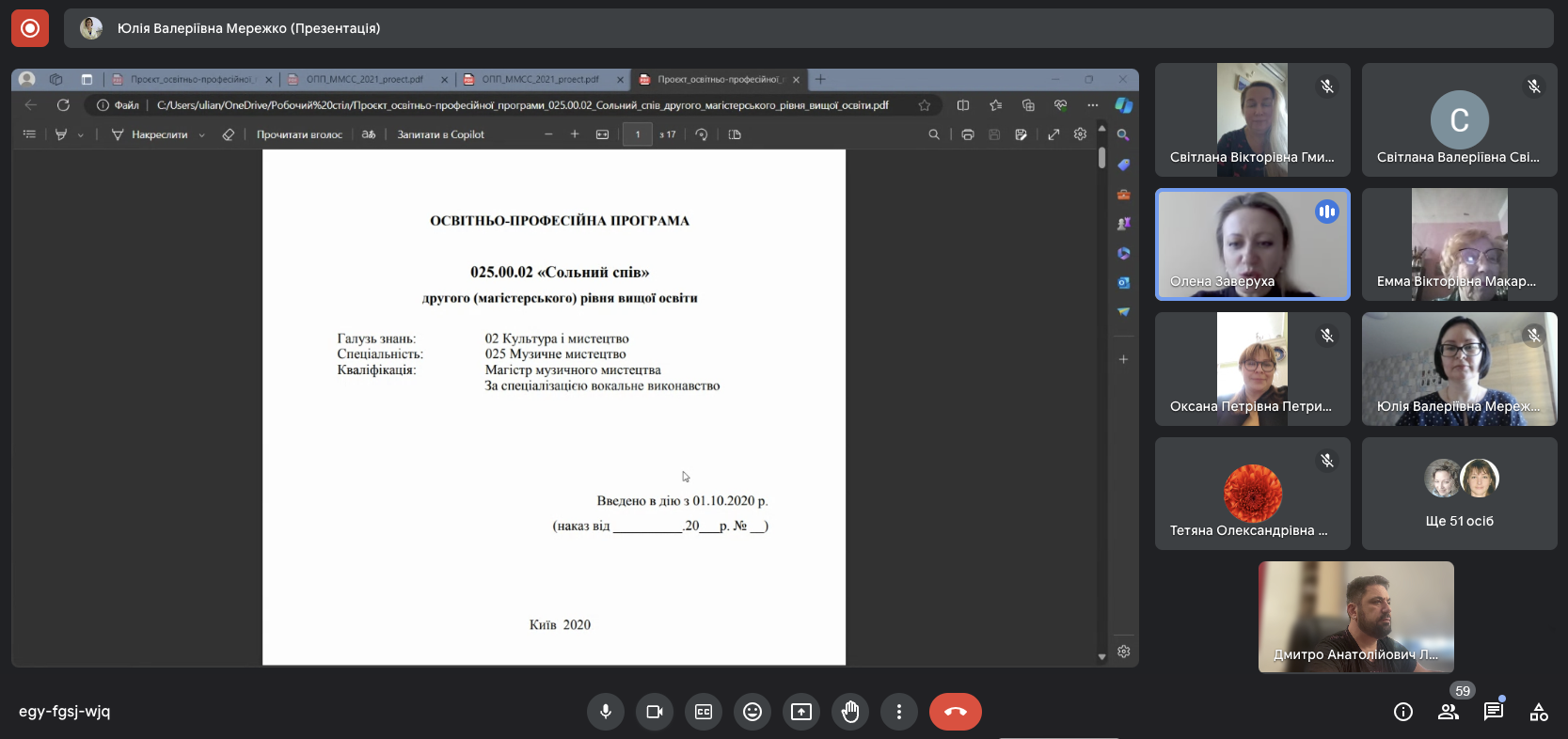Open the three-dot more options menu
Image resolution: width=1568 pixels, height=739 pixels.
tap(899, 712)
